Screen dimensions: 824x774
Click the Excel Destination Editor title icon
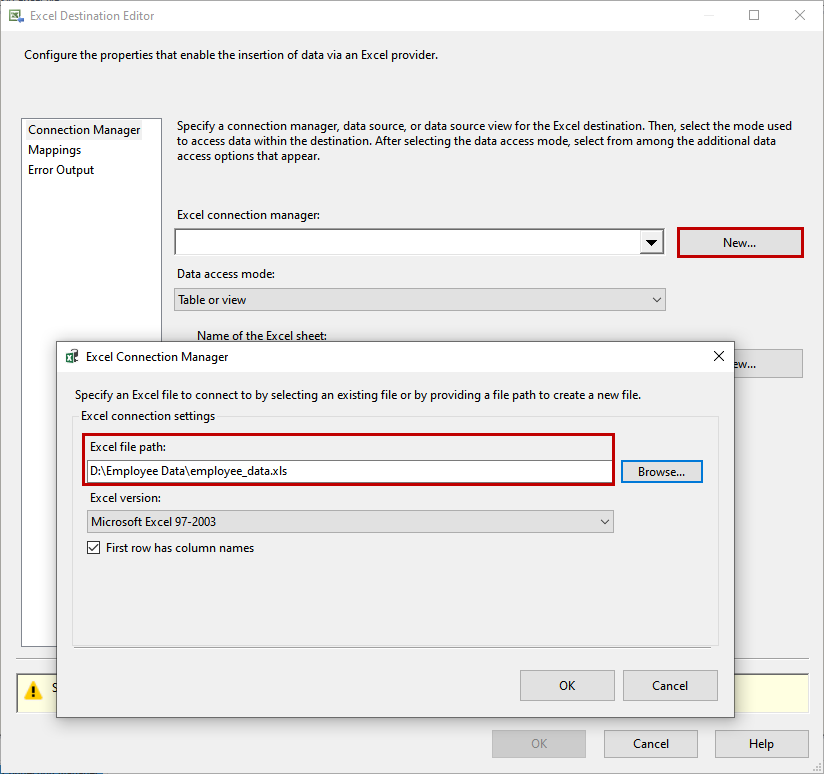point(16,16)
